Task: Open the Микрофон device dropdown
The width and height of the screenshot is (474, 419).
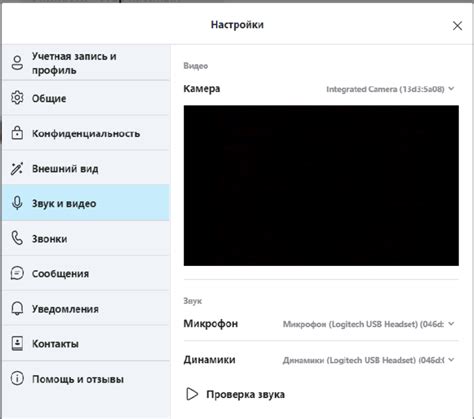Action: pyautogui.click(x=368, y=324)
